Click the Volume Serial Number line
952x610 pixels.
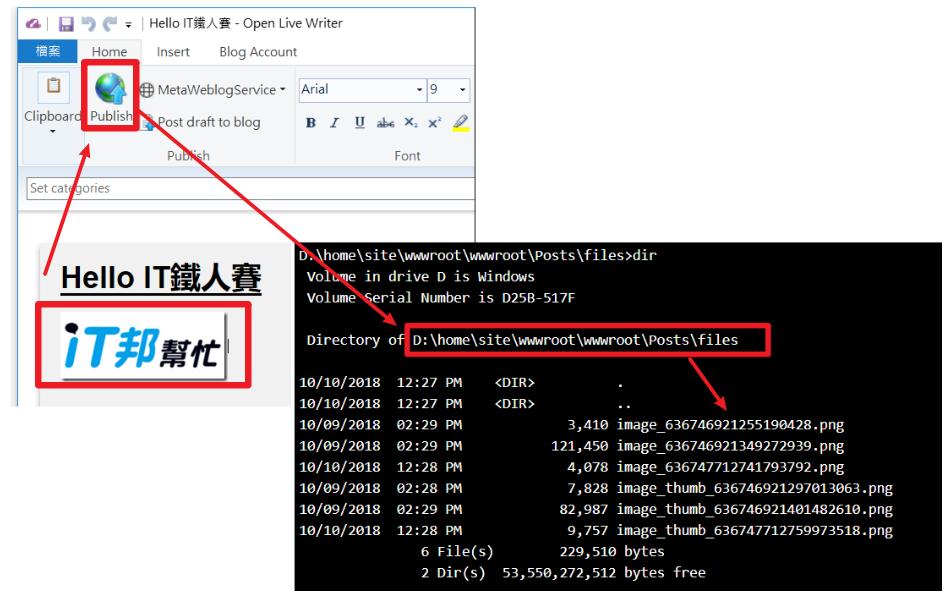pyautogui.click(x=441, y=298)
